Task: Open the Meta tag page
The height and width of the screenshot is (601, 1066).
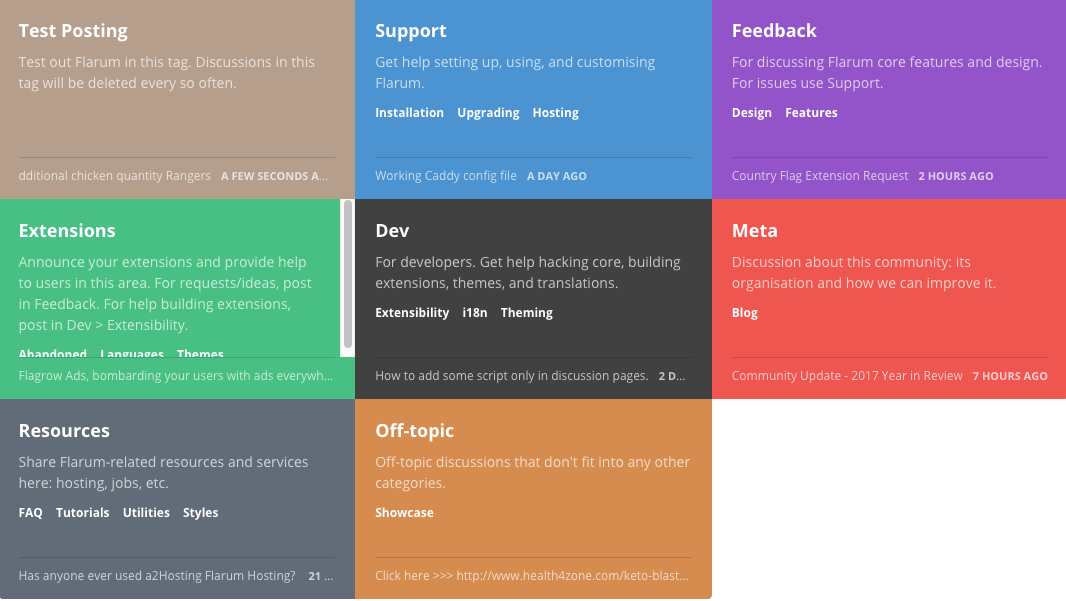Action: pos(754,230)
